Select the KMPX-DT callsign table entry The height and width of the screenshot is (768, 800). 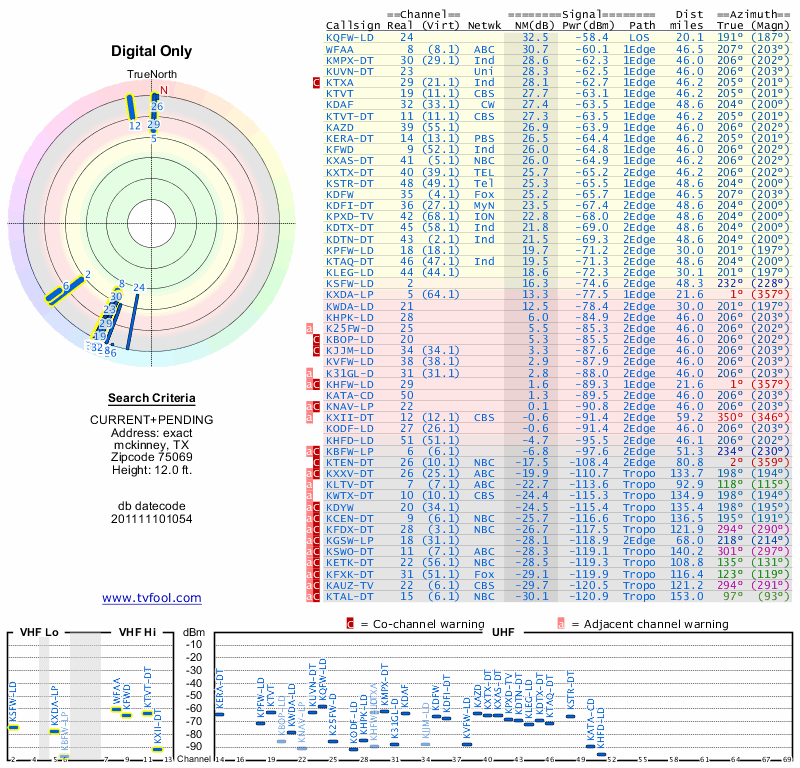[349, 61]
